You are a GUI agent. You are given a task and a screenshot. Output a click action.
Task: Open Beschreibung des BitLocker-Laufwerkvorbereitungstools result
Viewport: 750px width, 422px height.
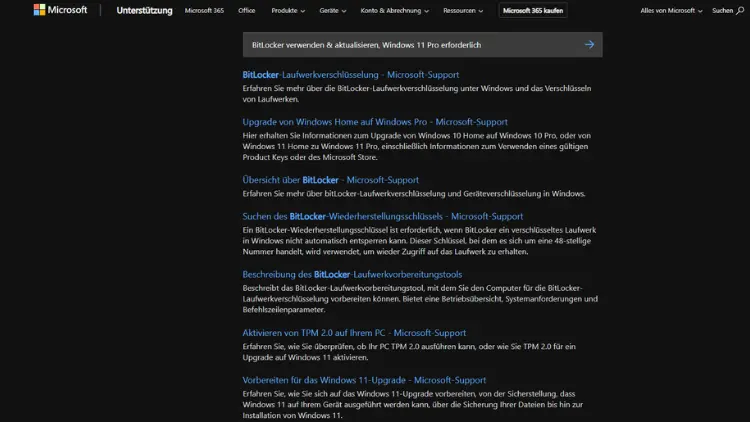coord(352,275)
